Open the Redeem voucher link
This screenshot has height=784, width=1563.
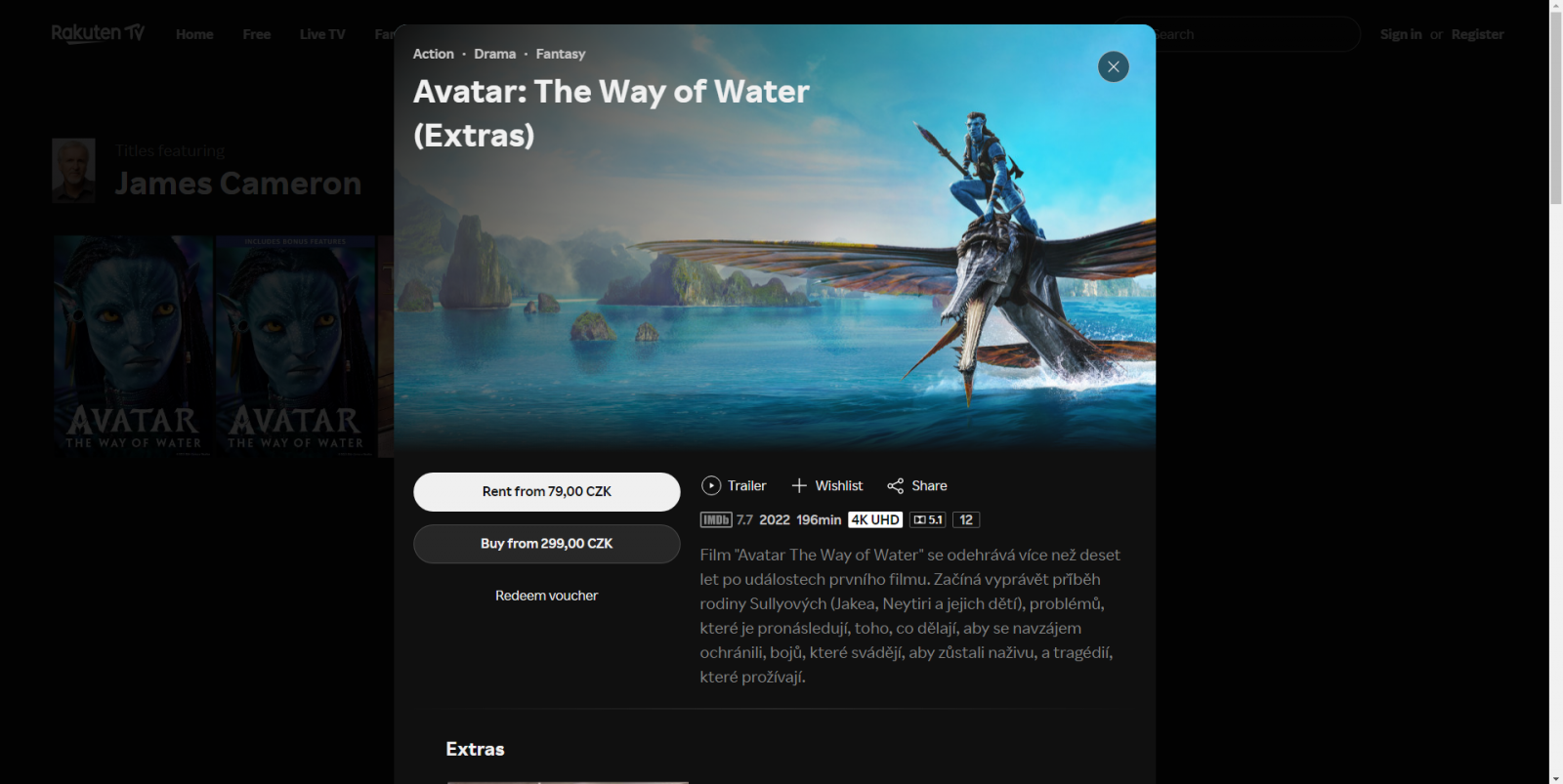pos(546,596)
